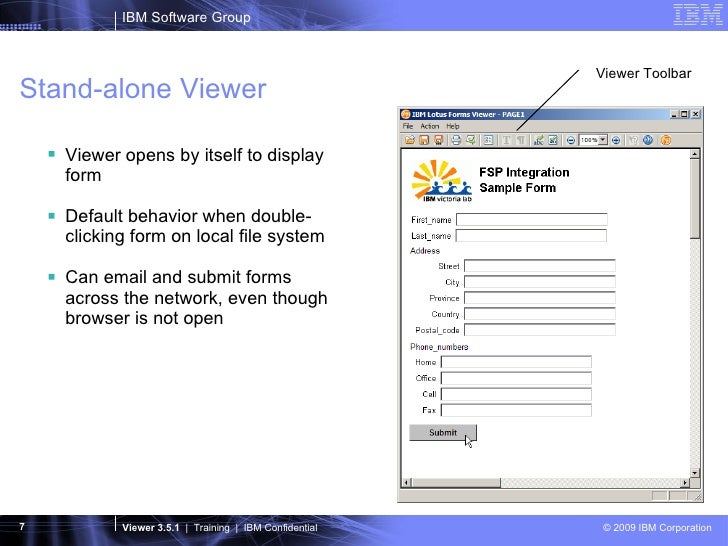
Task: Click the Cell phone field
Action: point(516,394)
